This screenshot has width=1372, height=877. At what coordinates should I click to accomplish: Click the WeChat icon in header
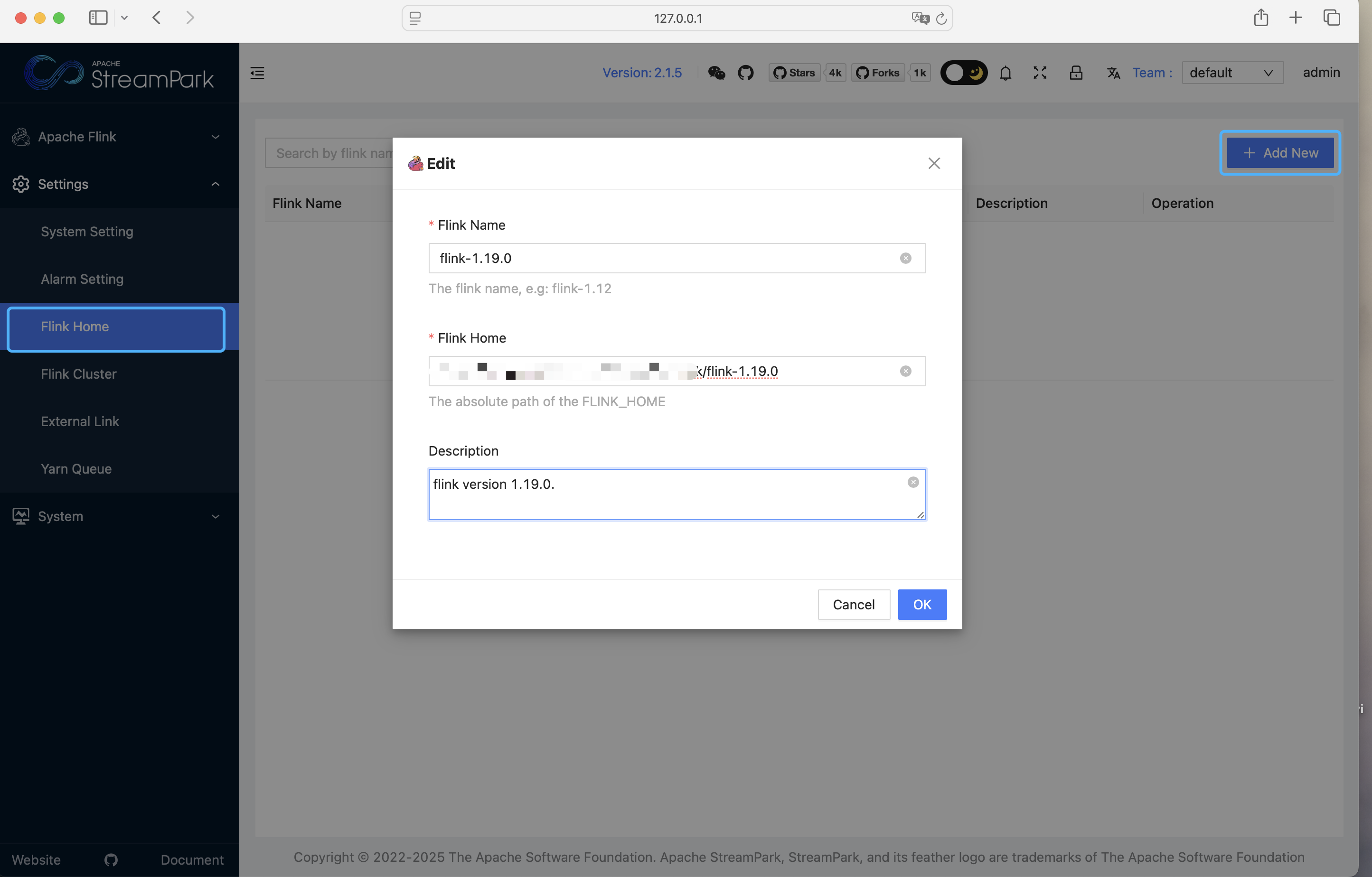[x=716, y=73]
